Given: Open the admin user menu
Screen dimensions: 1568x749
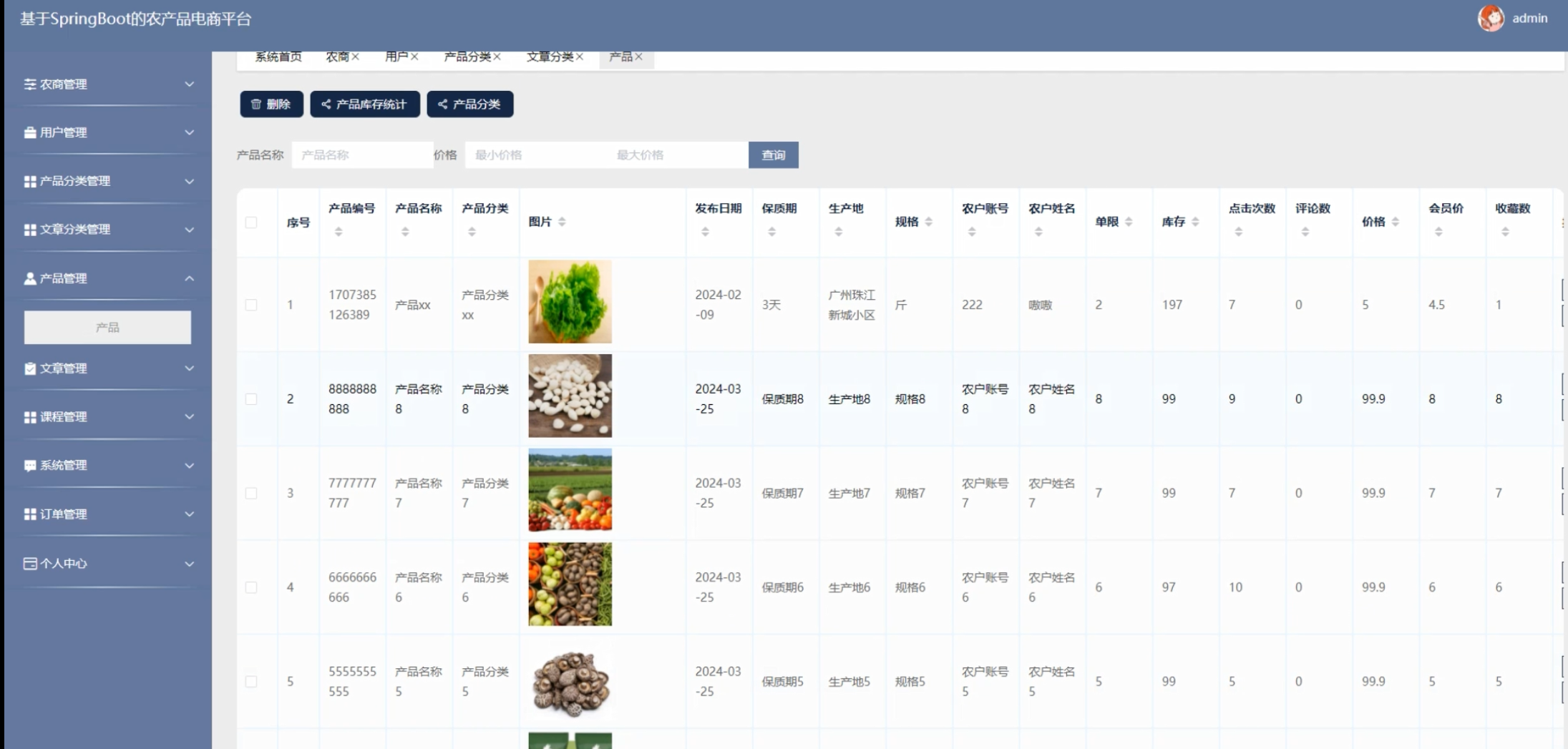Looking at the screenshot, I should tap(1529, 19).
